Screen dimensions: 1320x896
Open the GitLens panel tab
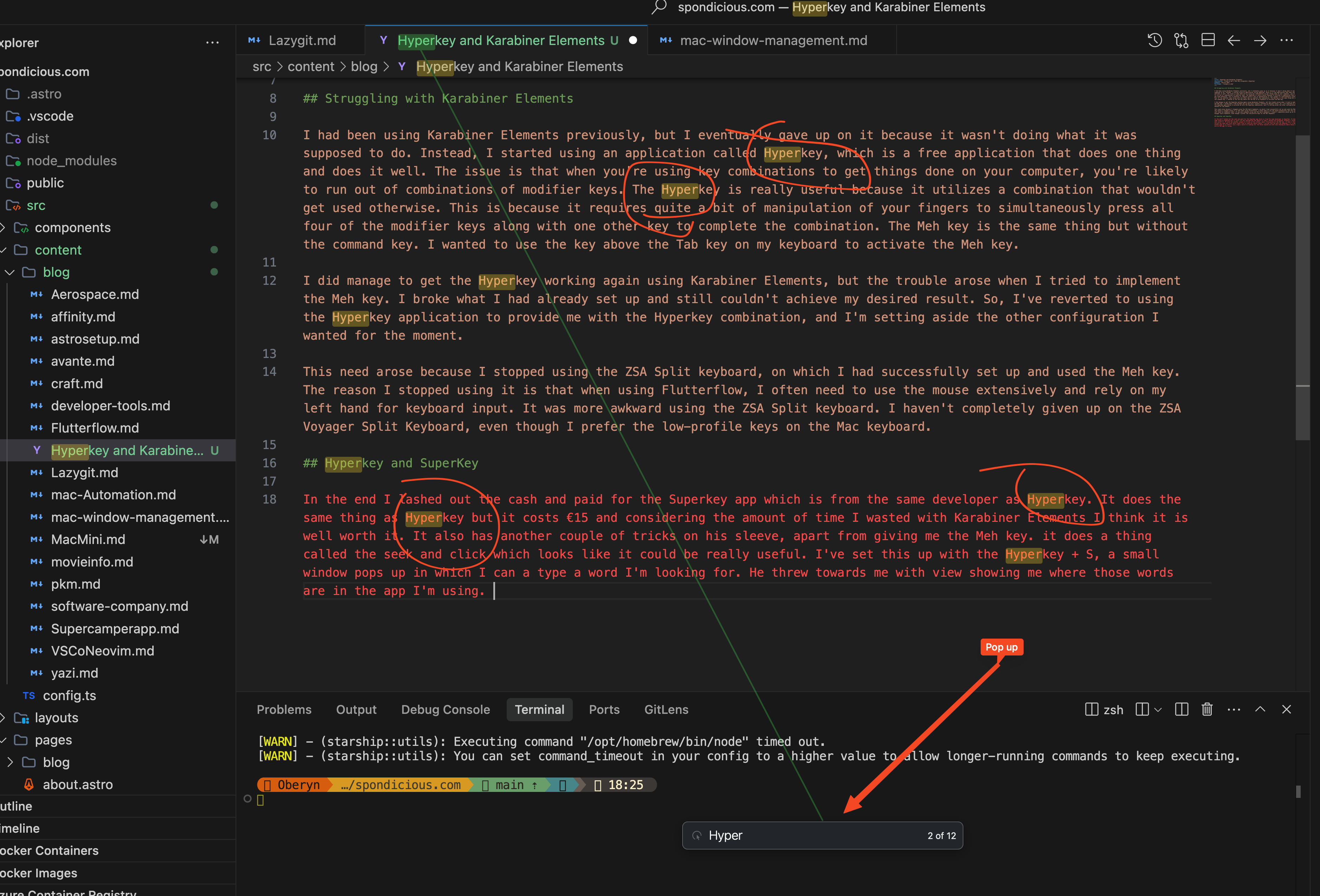tap(666, 710)
